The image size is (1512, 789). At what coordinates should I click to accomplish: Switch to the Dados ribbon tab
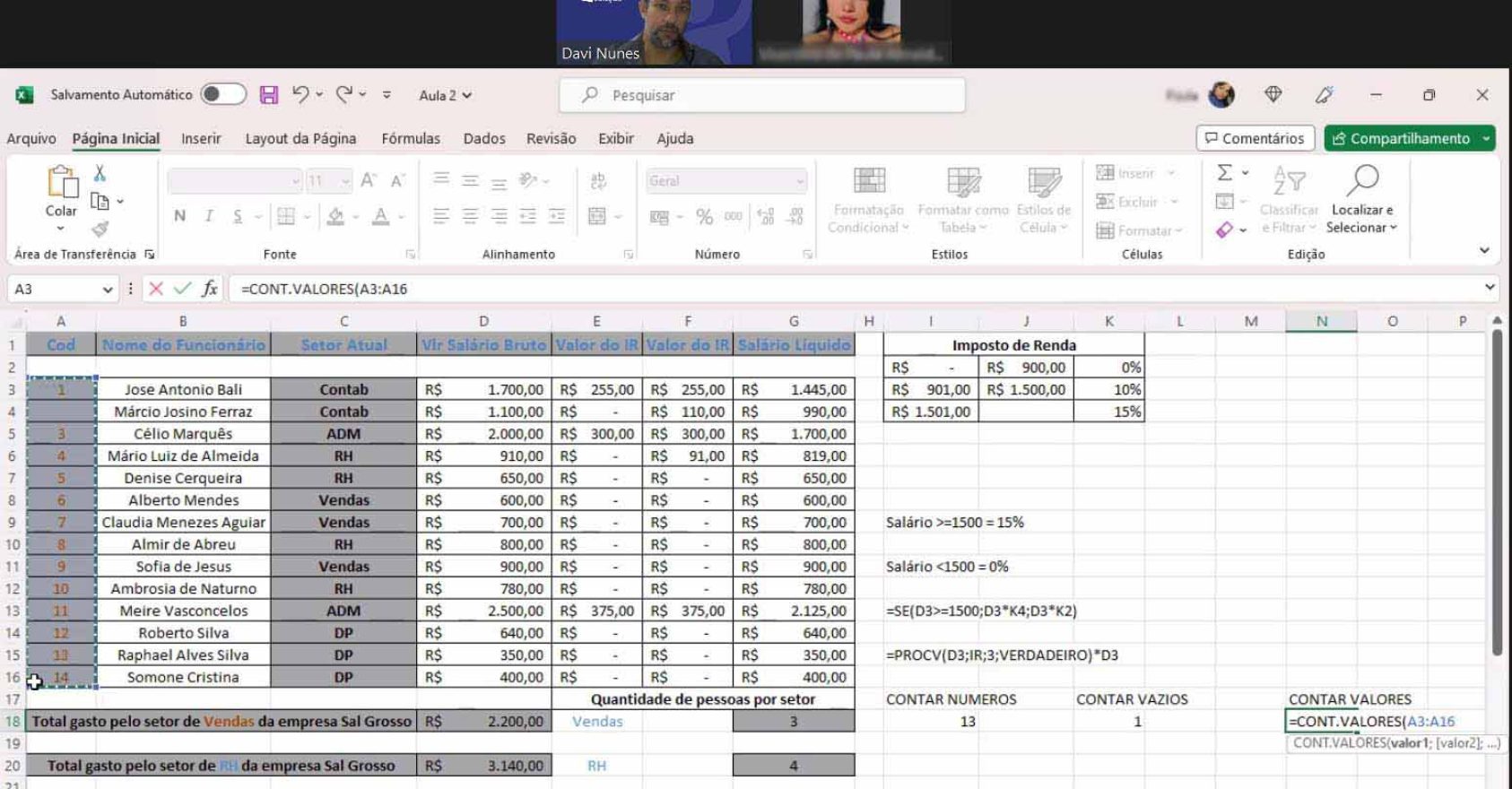[484, 138]
